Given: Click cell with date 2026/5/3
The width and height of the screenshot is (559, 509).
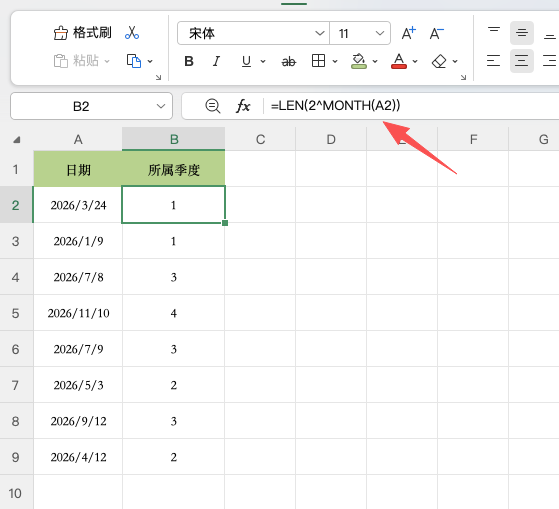Looking at the screenshot, I should [x=78, y=385].
